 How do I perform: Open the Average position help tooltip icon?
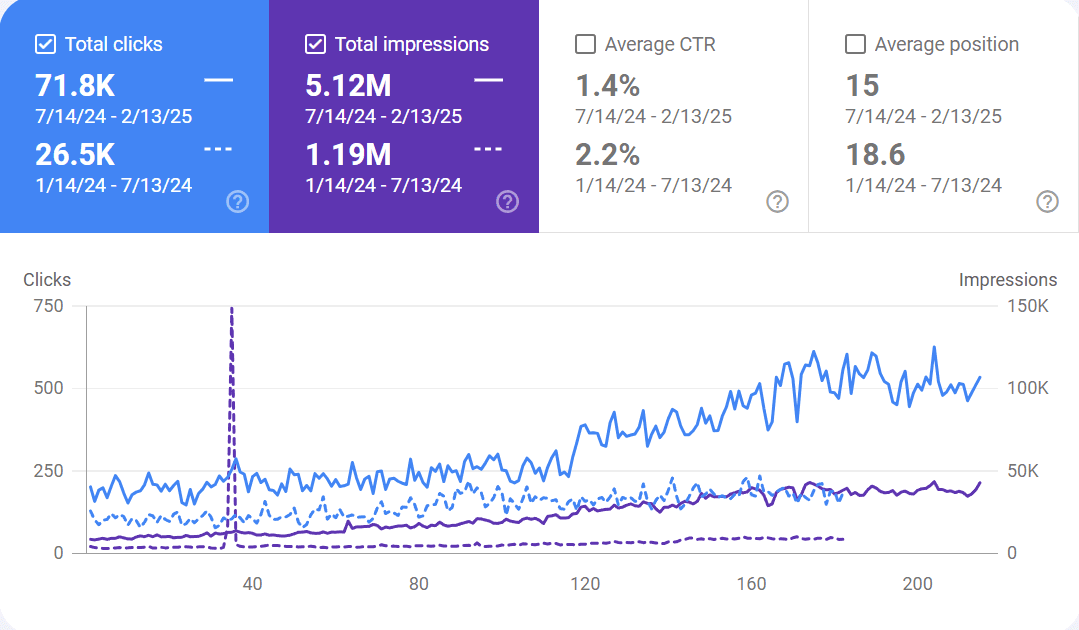click(x=1047, y=202)
